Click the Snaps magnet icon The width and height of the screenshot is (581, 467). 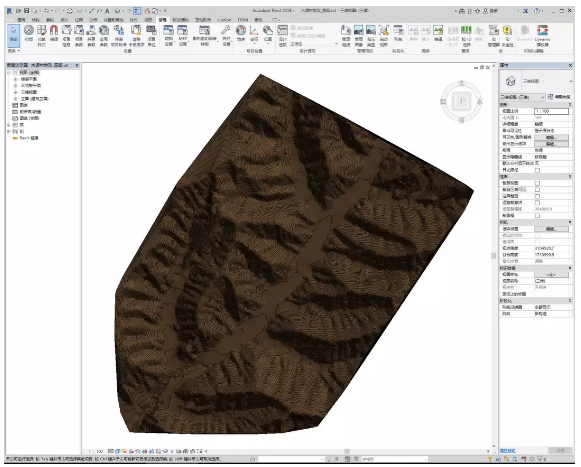click(54, 33)
